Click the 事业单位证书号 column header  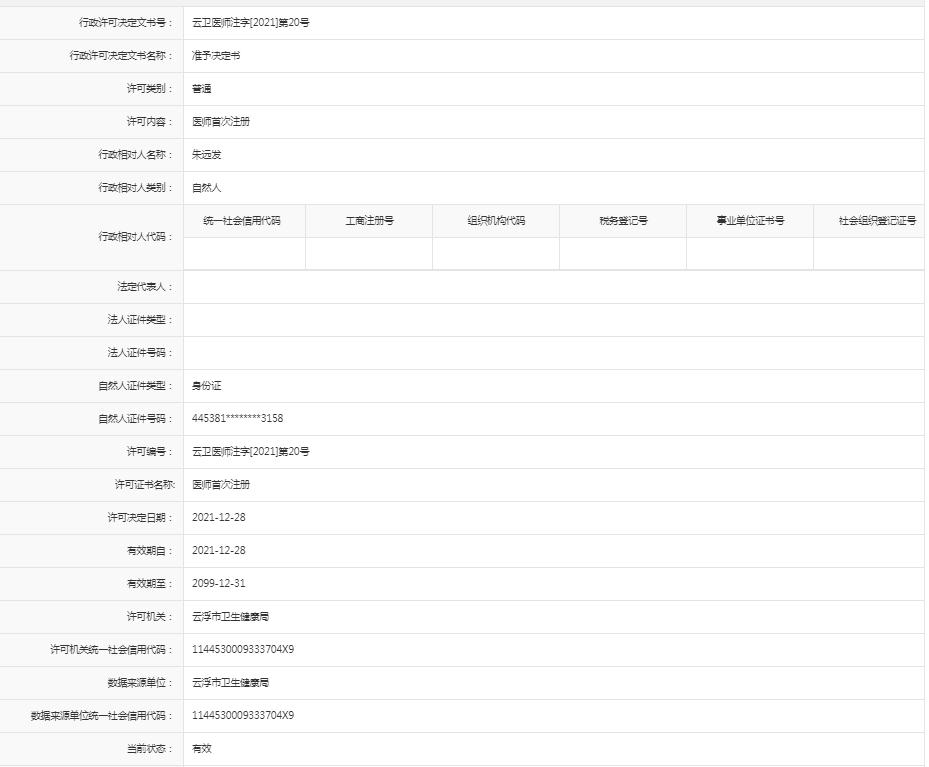pyautogui.click(x=749, y=221)
